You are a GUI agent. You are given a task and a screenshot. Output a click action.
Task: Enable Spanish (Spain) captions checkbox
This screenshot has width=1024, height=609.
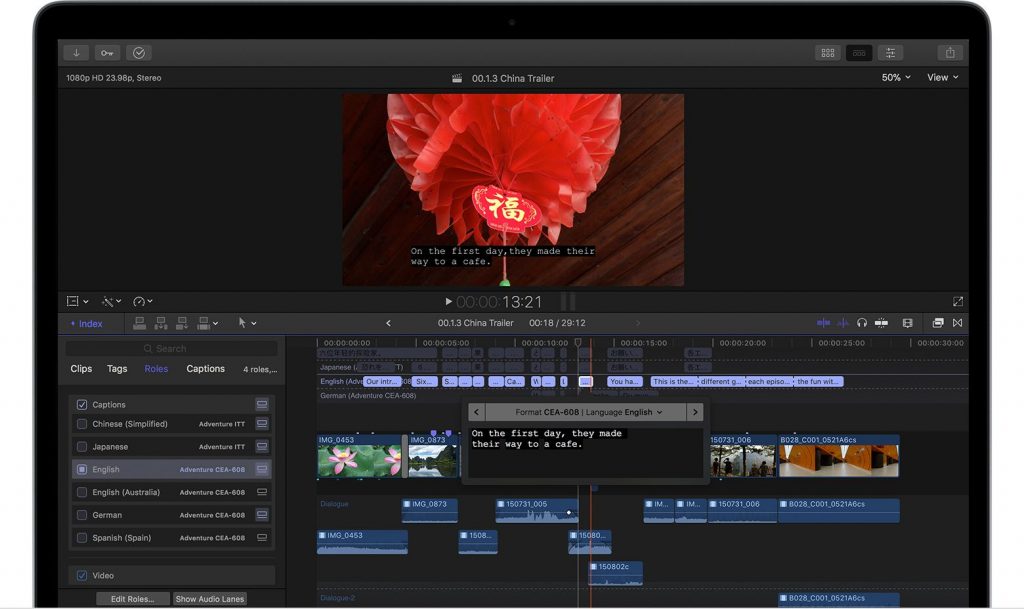pos(82,538)
